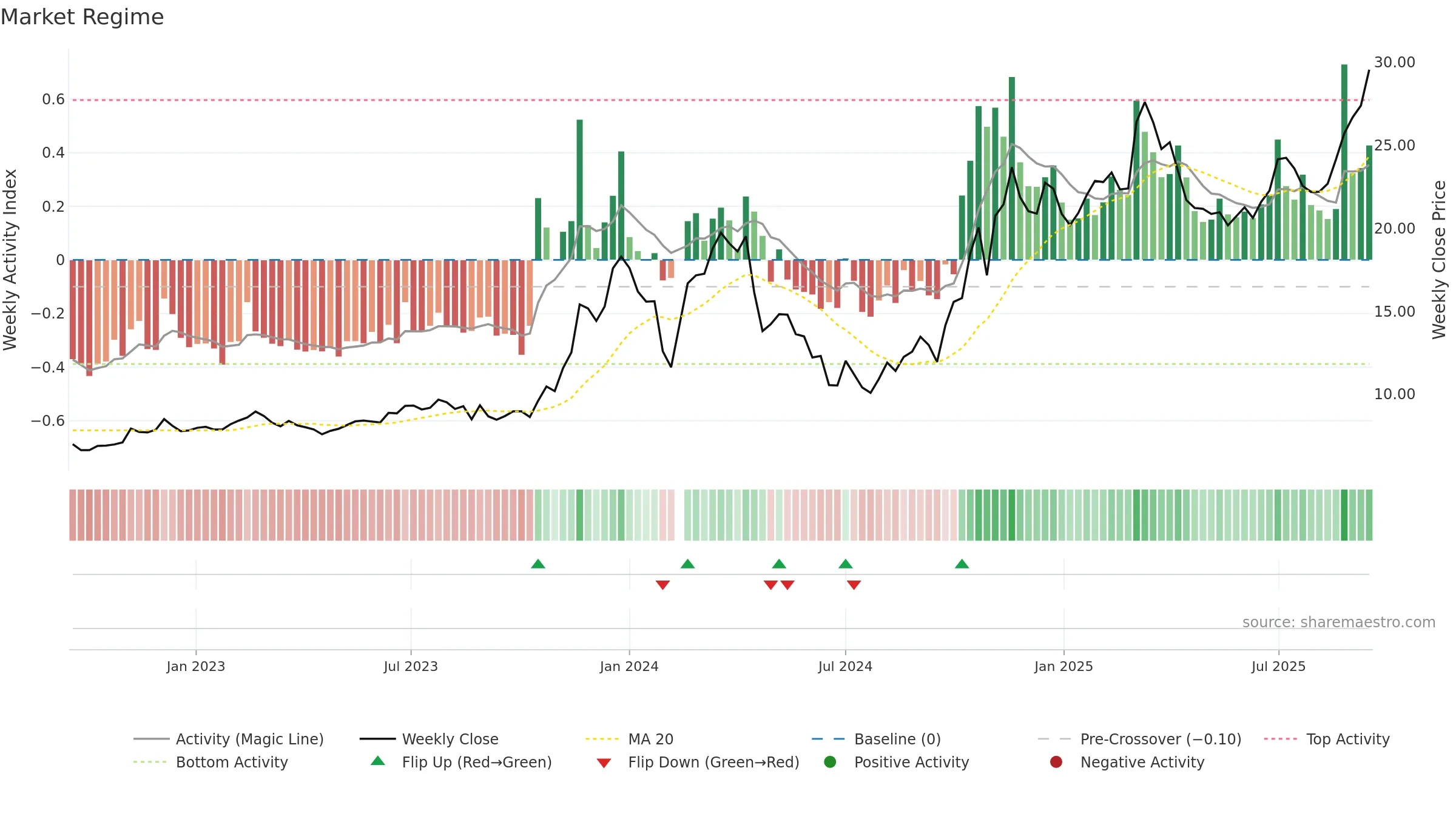Image resolution: width=1456 pixels, height=819 pixels.
Task: Toggle Bottom Activity legend entry
Action: pyautogui.click(x=211, y=762)
